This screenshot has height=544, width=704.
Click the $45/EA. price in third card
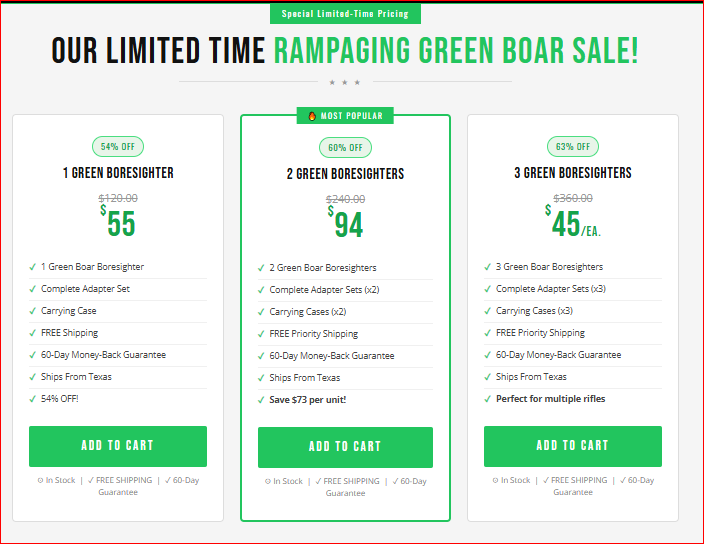(572, 222)
